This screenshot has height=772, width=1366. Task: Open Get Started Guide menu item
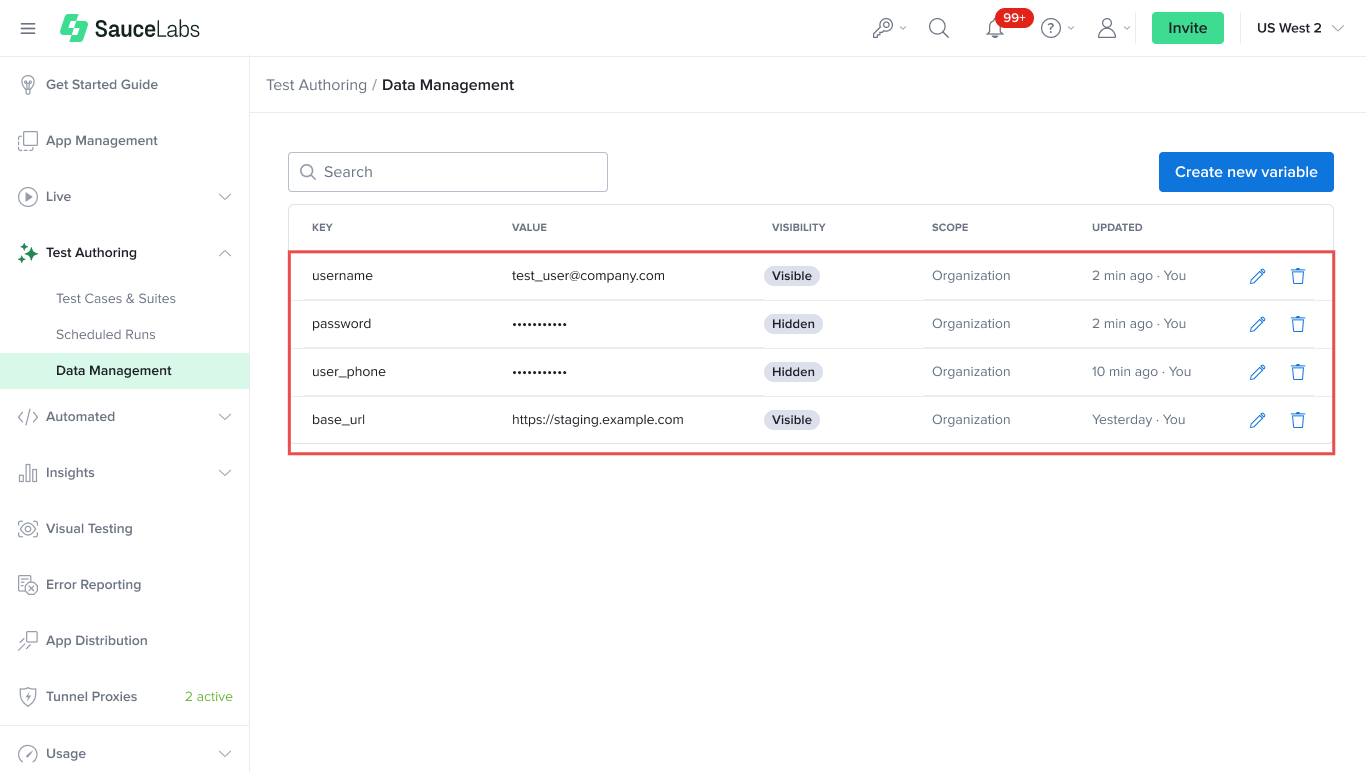[x=102, y=85]
